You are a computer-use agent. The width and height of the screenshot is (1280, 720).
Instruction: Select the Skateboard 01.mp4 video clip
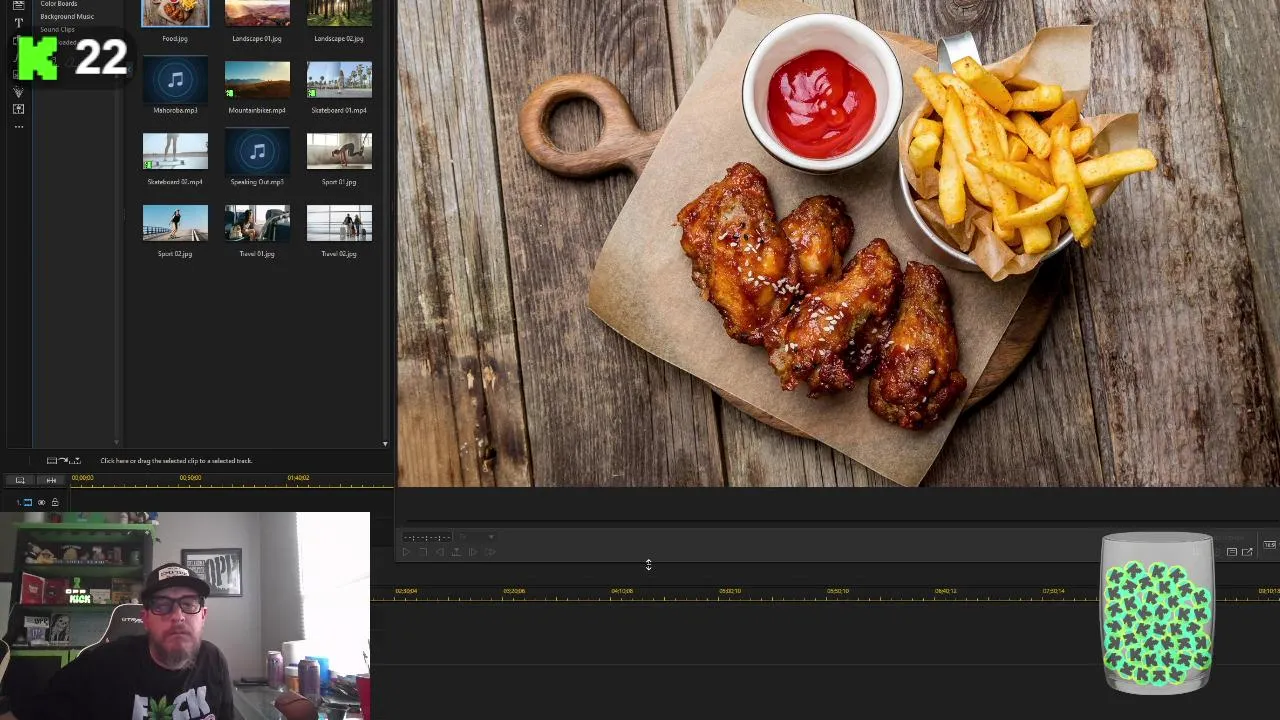339,80
